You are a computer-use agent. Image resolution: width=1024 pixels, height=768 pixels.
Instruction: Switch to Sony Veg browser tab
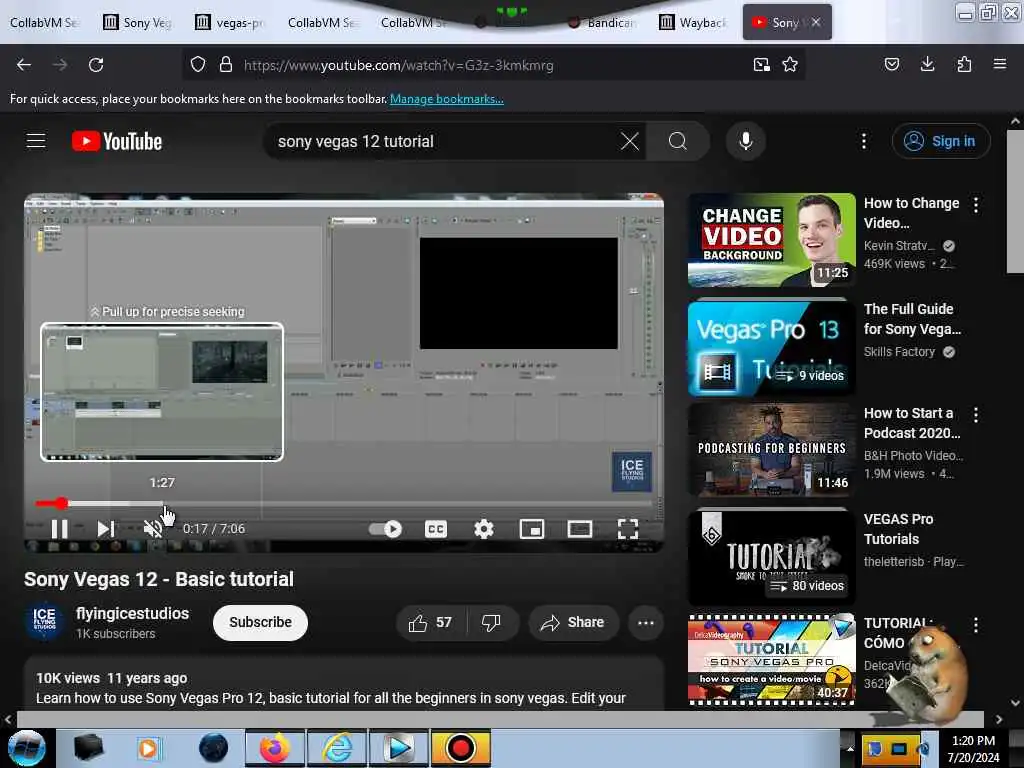point(138,23)
